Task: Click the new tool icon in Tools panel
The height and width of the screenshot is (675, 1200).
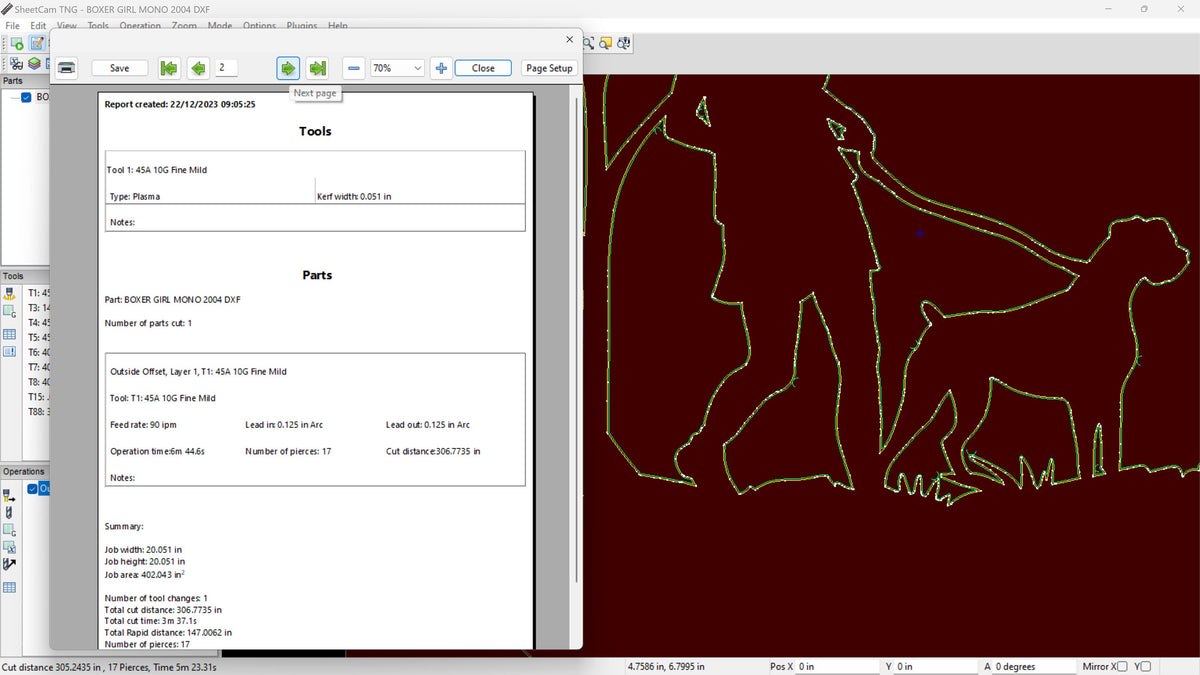Action: pos(10,293)
